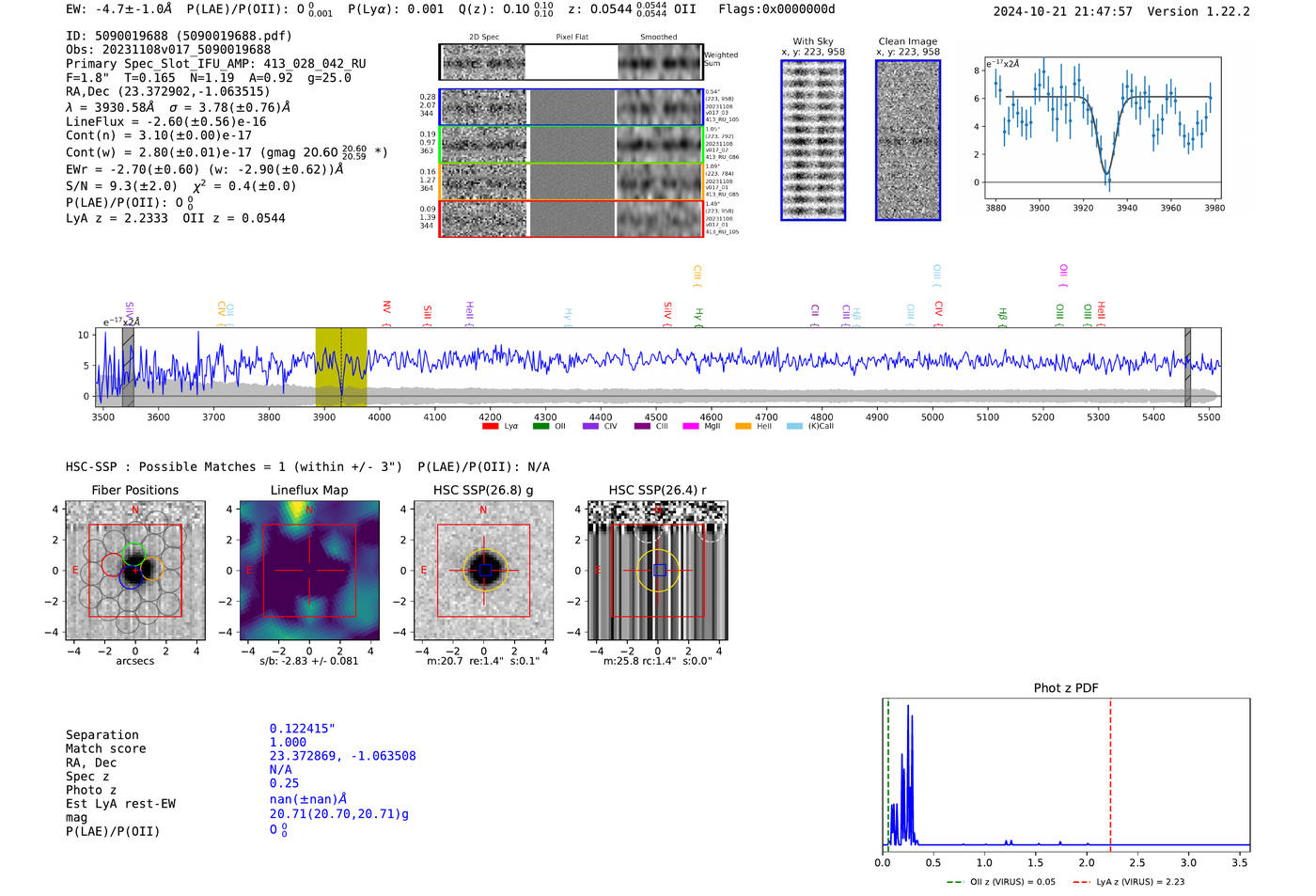Viewport: 1316px width, 896px height.
Task: Click the green OII legend swatch
Action: tap(540, 426)
